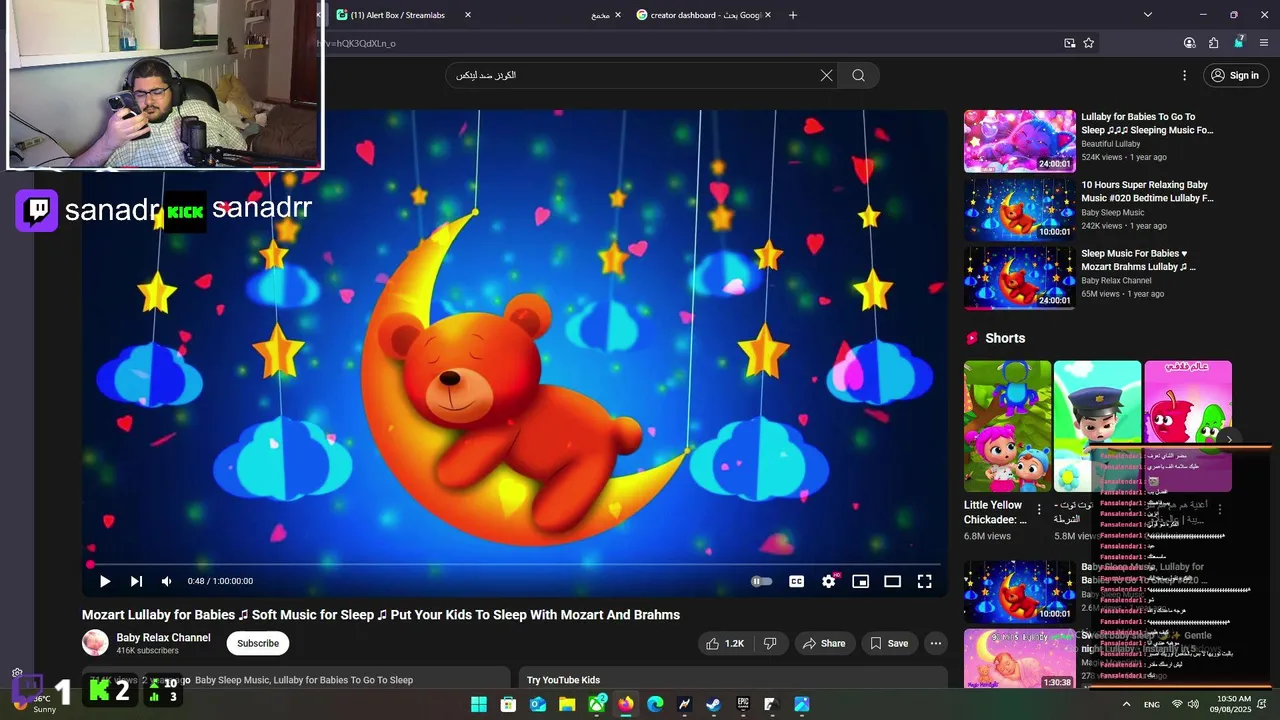Sign in to YouTube
The width and height of the screenshot is (1280, 720).
[x=1235, y=75]
